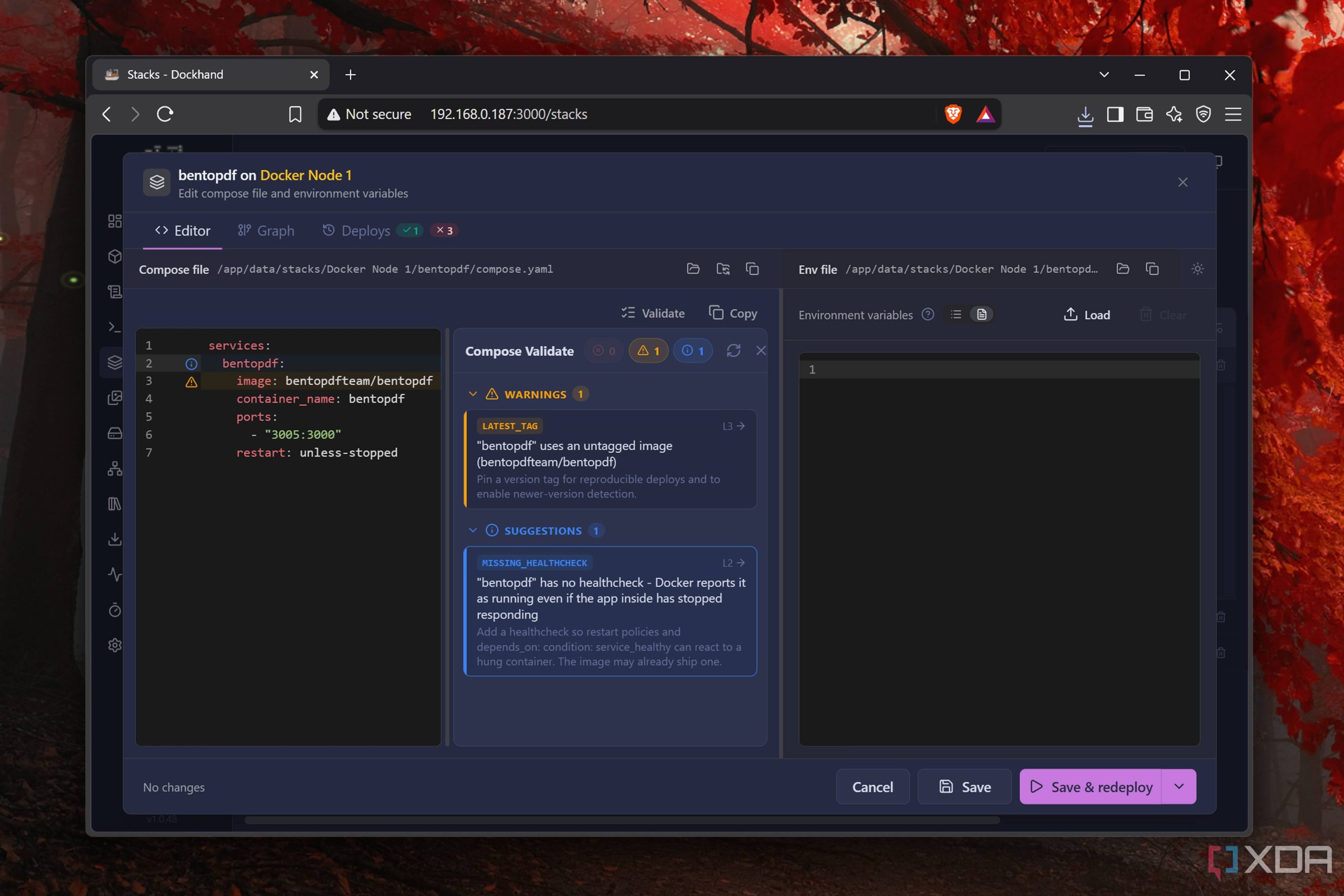Viewport: 1344px width, 896px height.
Task: Open the Dashboard grid icon in sidebar
Action: [x=114, y=221]
